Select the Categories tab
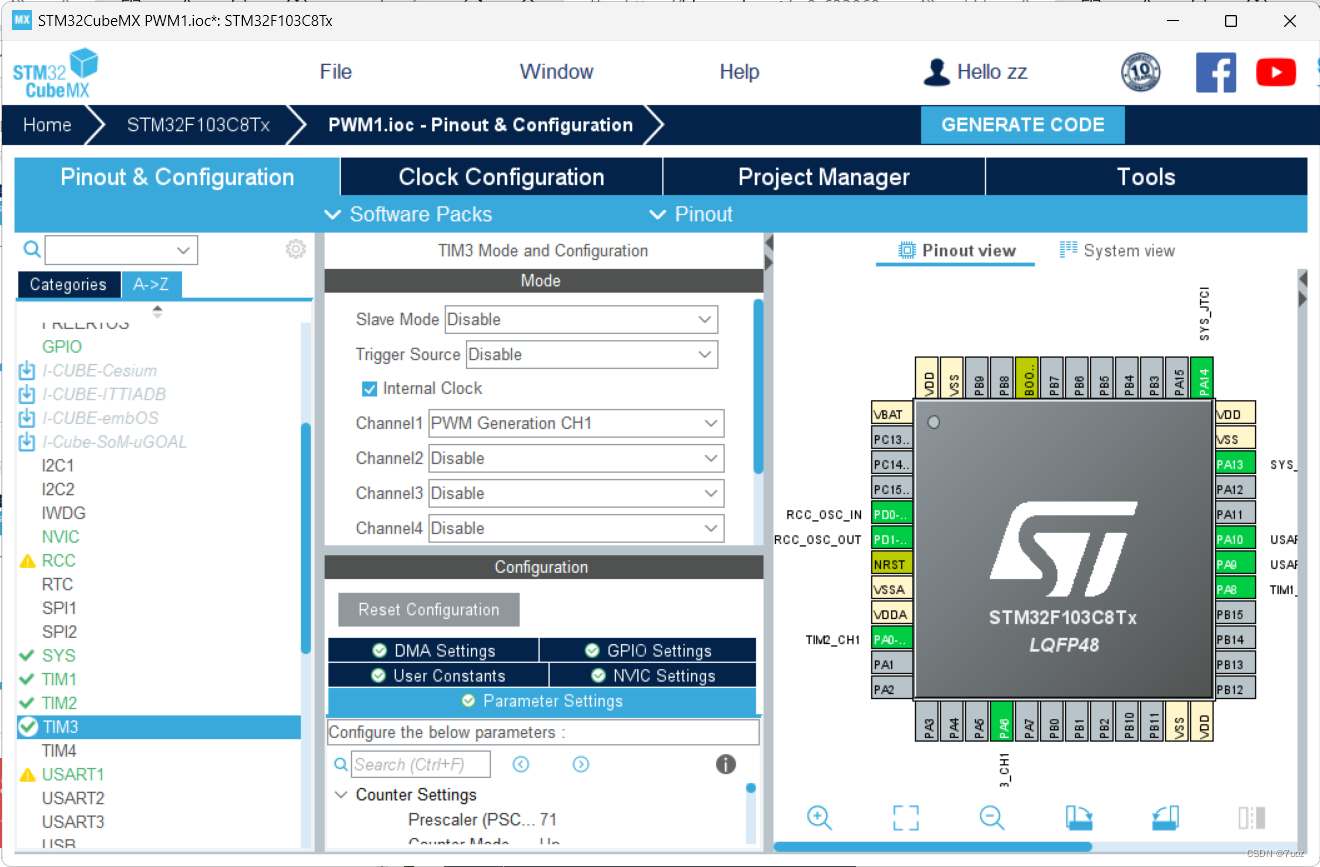Viewport: 1320px width, 867px height. tap(68, 285)
